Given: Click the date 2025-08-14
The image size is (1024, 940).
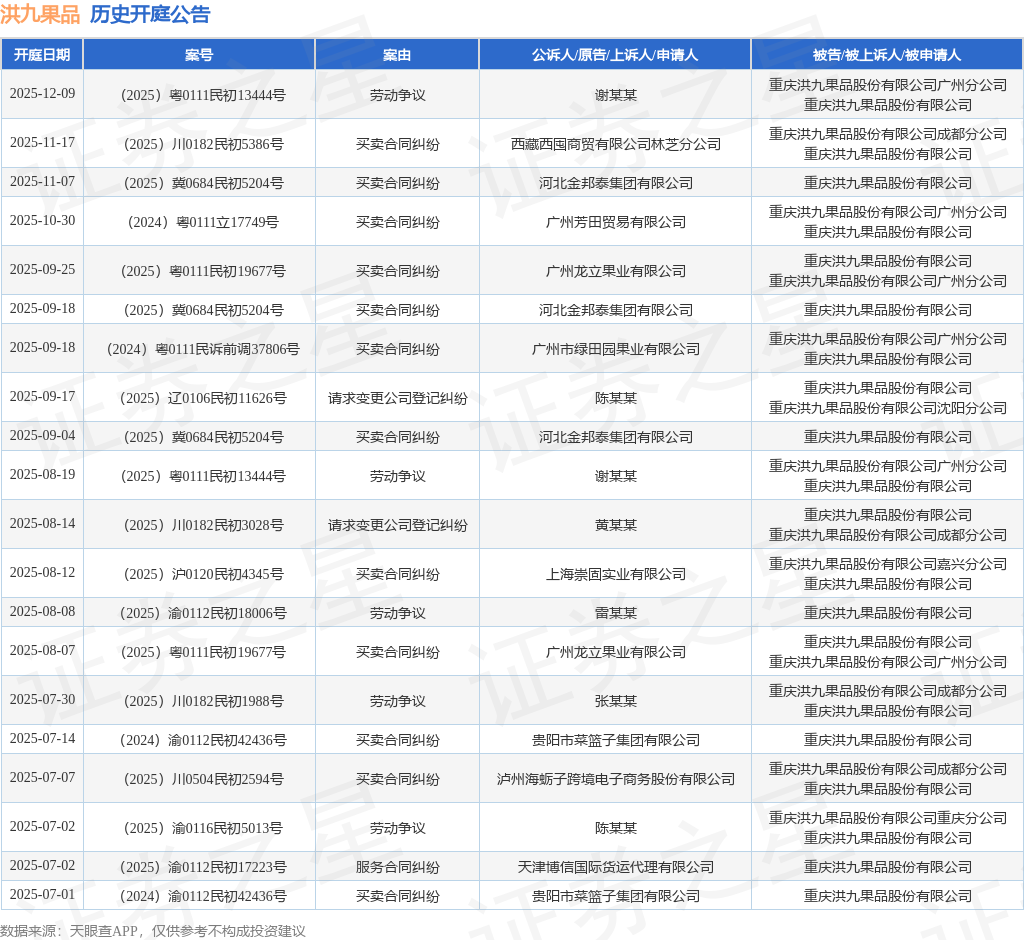Looking at the screenshot, I should [42, 524].
